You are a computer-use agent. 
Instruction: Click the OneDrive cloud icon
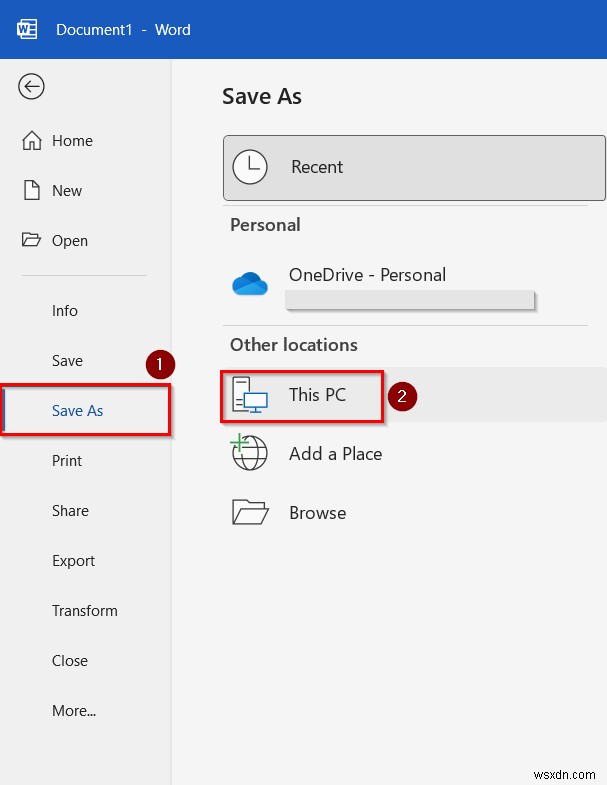click(x=250, y=283)
